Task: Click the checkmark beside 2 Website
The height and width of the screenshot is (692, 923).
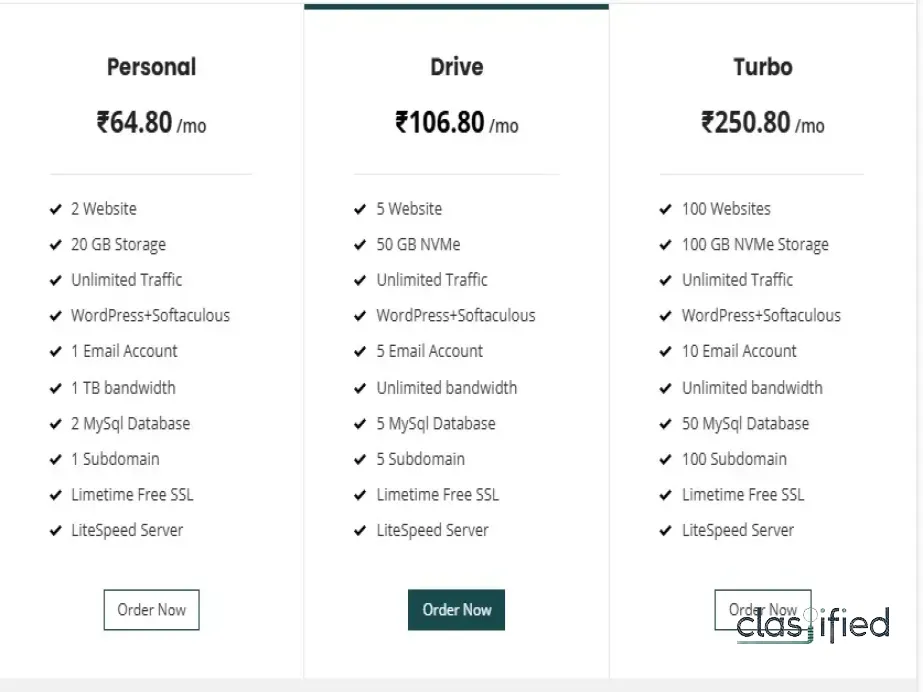Action: coord(57,209)
